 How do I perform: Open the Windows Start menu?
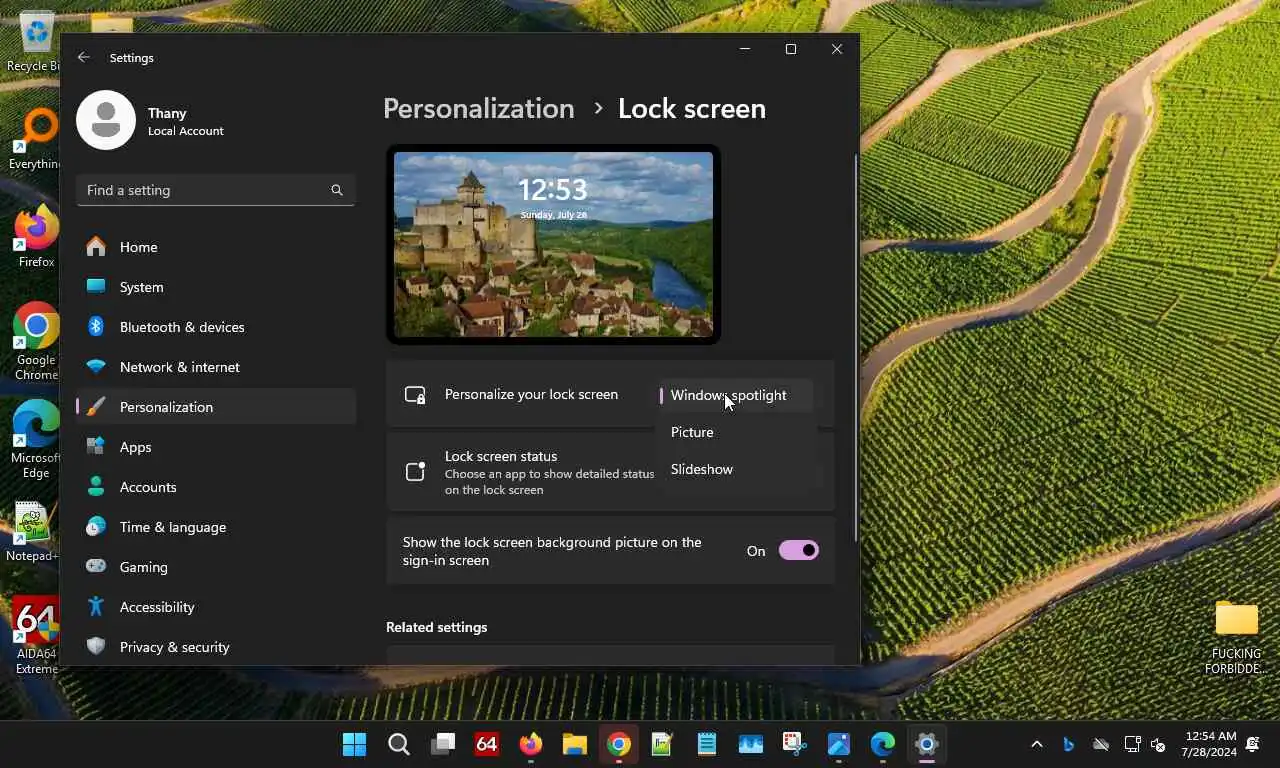point(355,744)
